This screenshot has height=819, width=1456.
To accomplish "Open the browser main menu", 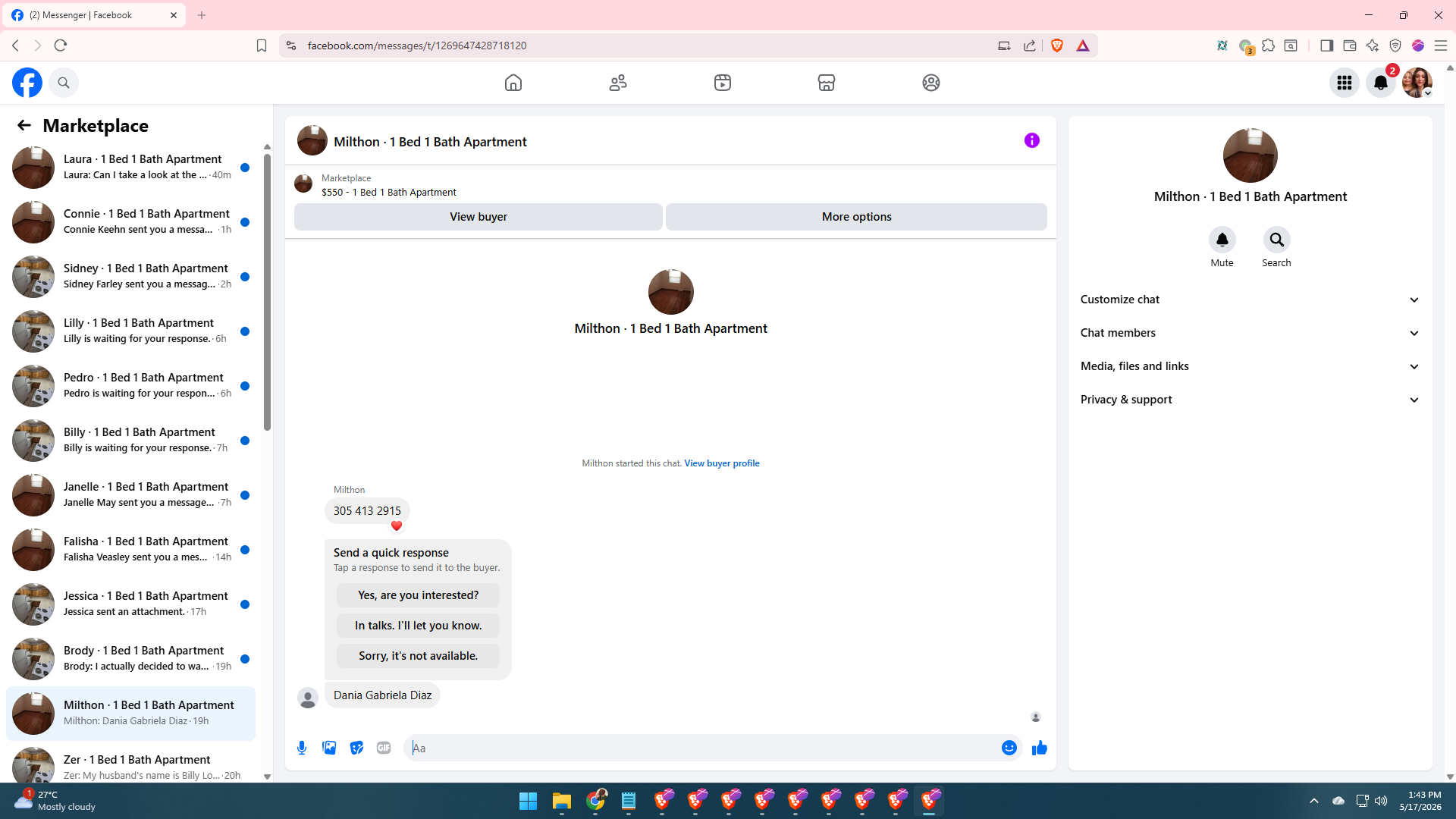I will (x=1441, y=45).
